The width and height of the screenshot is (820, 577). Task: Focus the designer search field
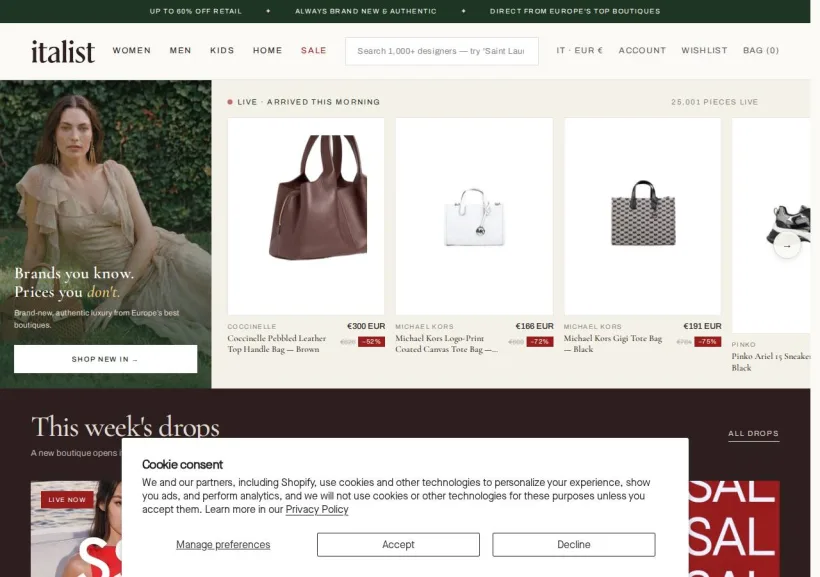tap(441, 51)
